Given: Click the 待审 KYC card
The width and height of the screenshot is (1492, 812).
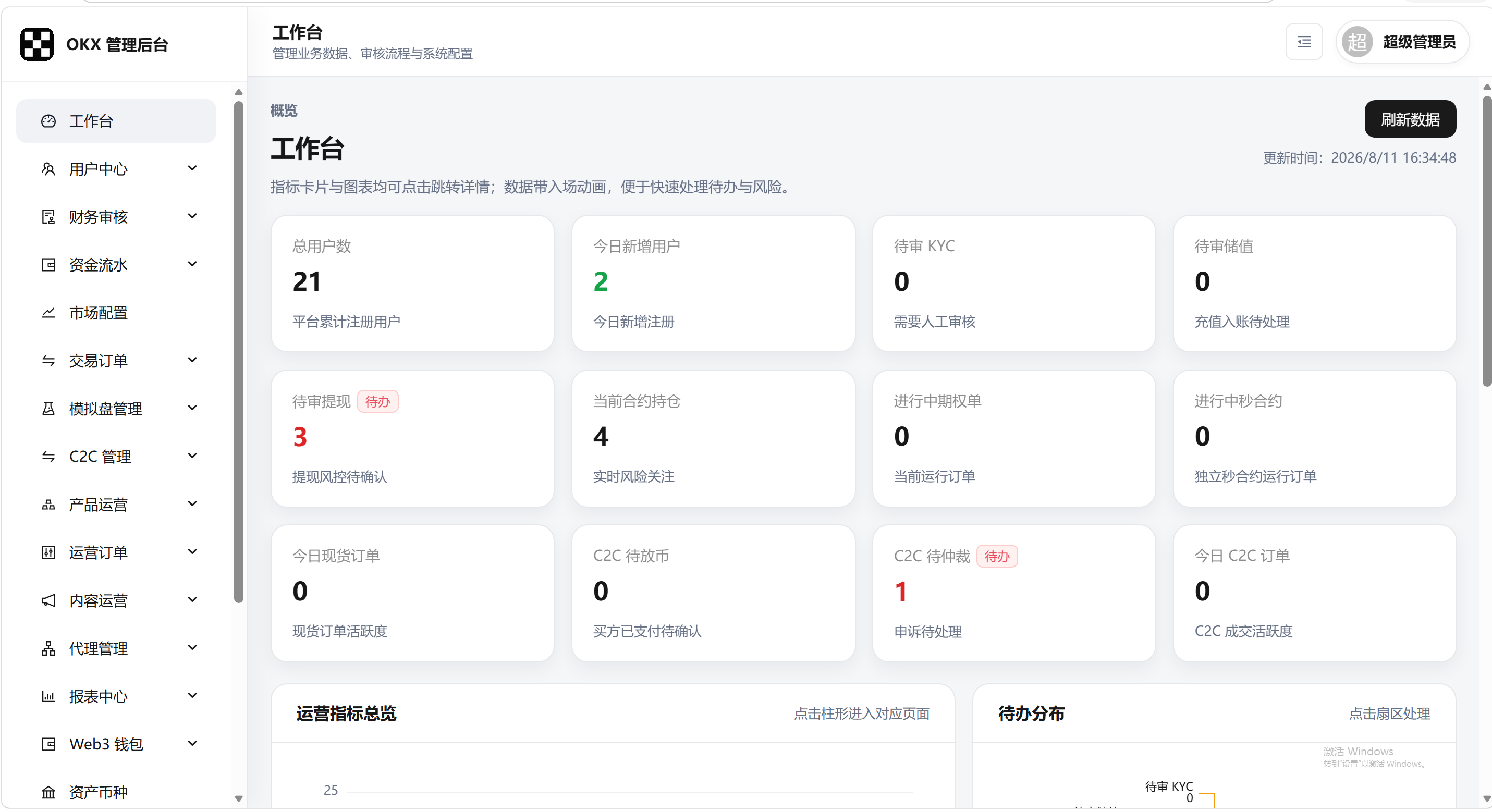Looking at the screenshot, I should 1013,284.
